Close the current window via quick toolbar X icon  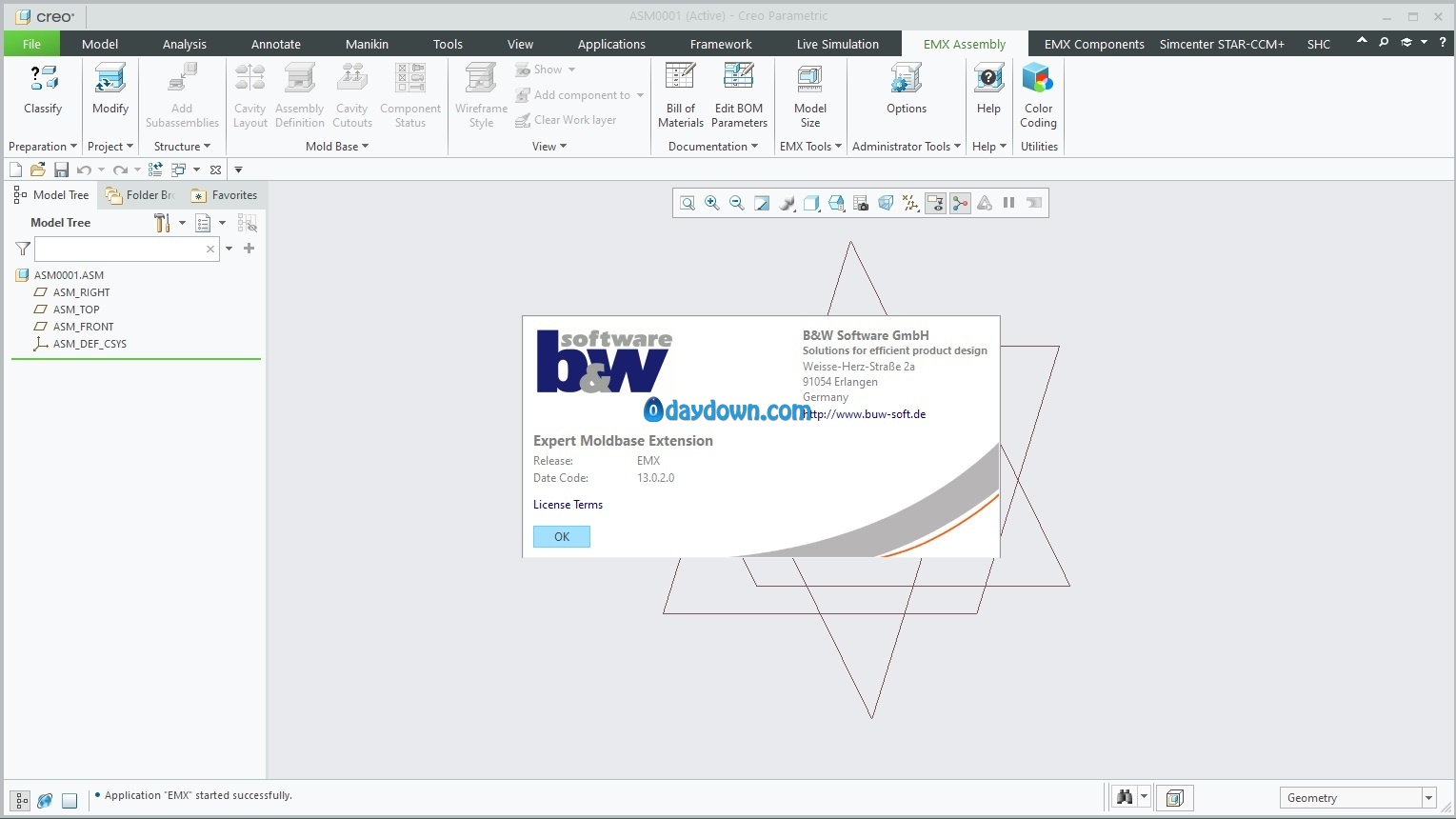(x=216, y=170)
